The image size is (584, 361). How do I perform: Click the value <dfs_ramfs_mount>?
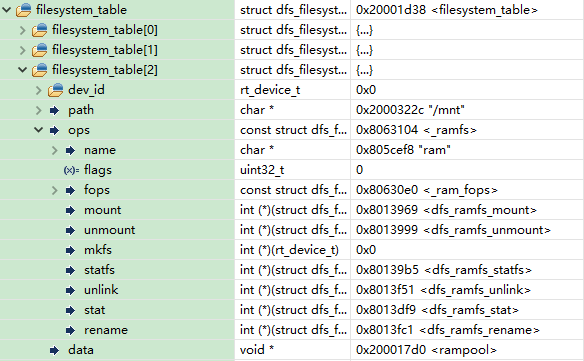[446, 210]
